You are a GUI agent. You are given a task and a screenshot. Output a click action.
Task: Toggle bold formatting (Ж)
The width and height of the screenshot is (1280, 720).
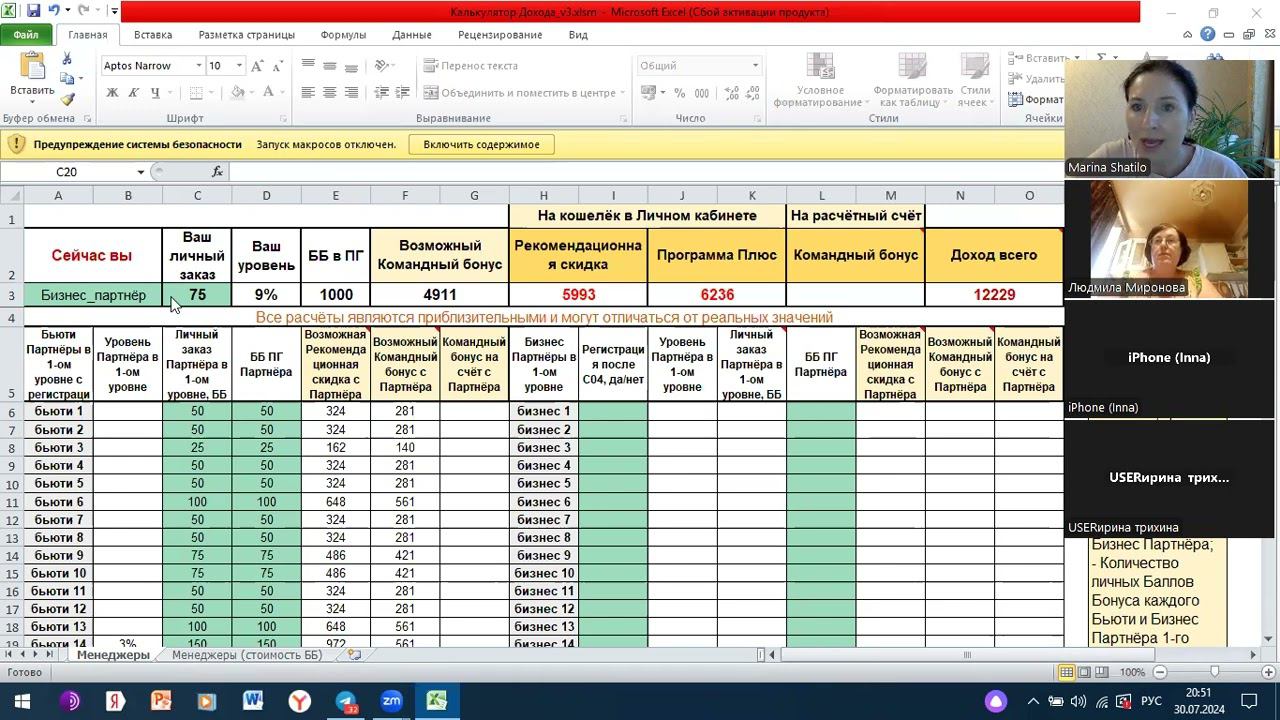click(x=112, y=93)
